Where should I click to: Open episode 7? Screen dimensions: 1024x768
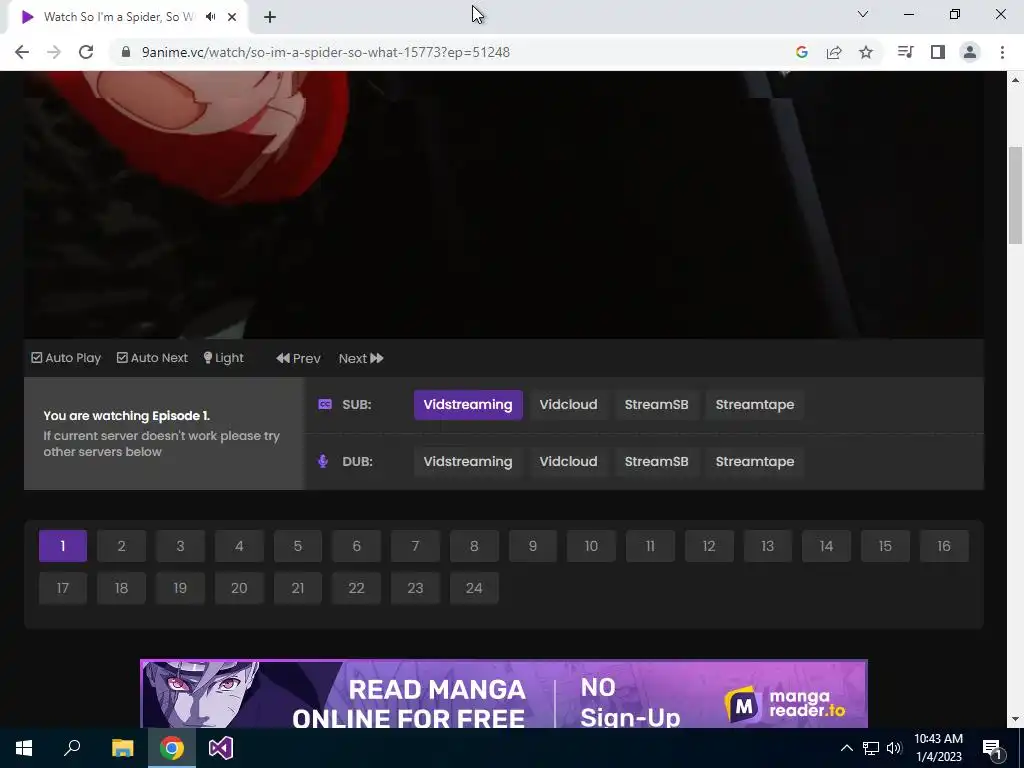(415, 546)
